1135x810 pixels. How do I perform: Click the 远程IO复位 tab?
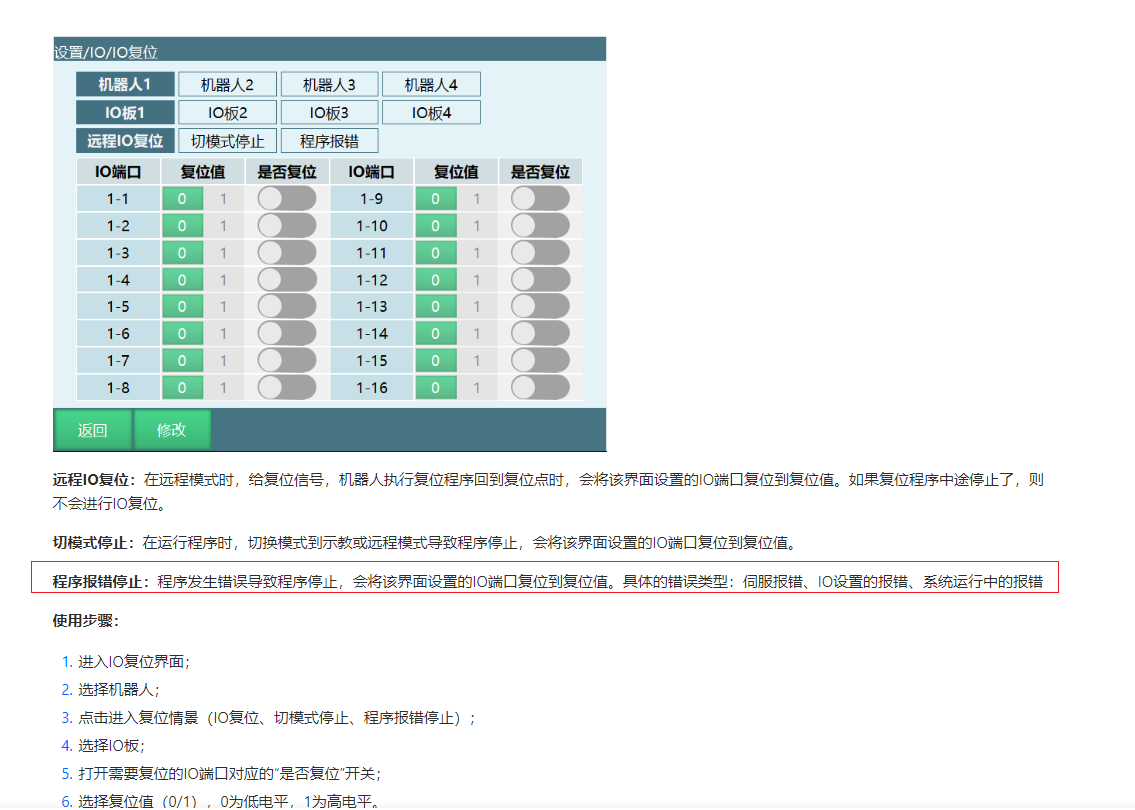(125, 141)
